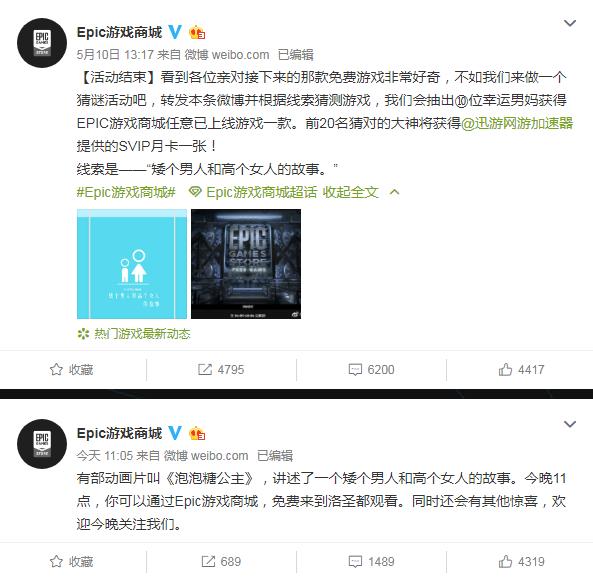Screen dimensions: 593x579
Task: Open the @迅游网游加速器 mention link
Action: 517,123
